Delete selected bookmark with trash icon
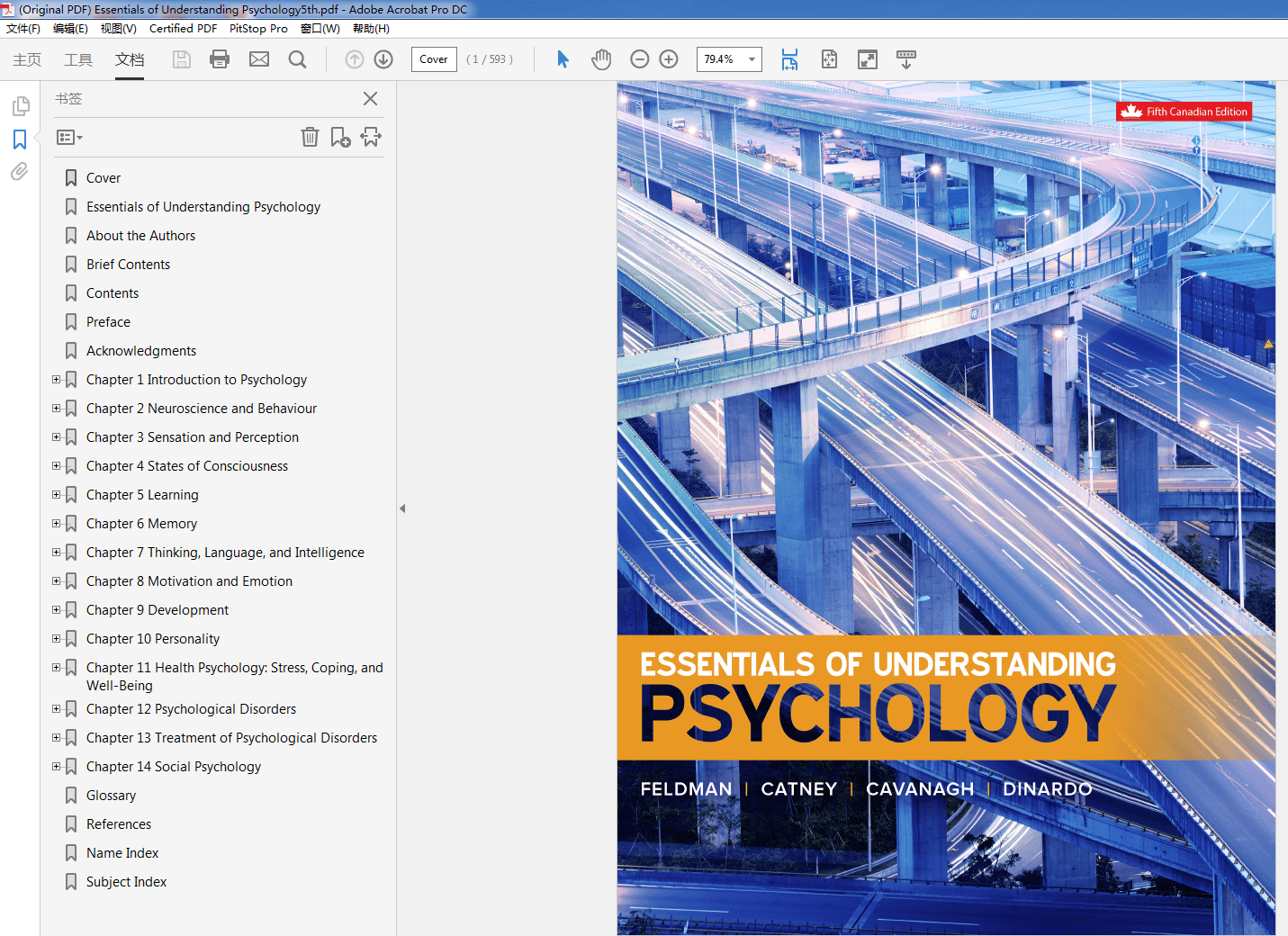This screenshot has width=1288, height=936. coord(310,137)
